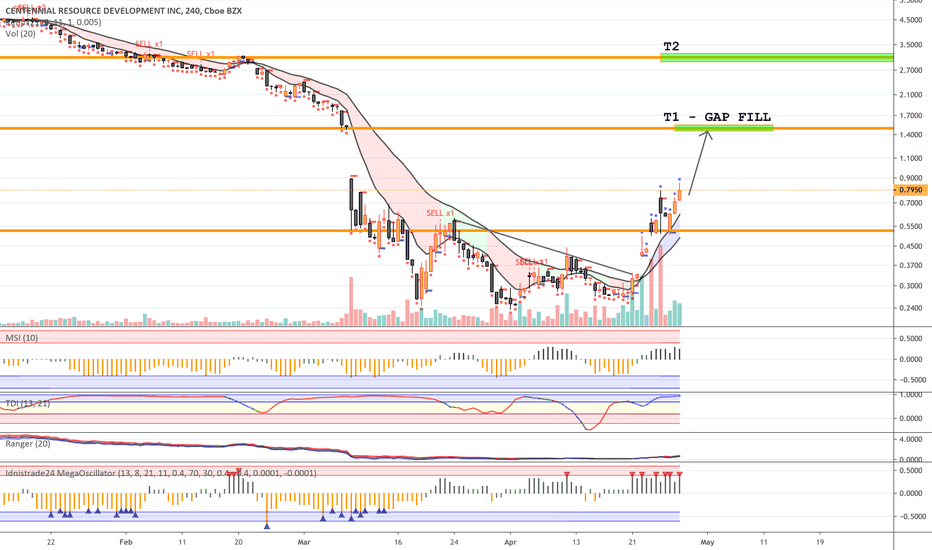
Task: Select the Vol (20) indicator label
Action: (x=20, y=34)
